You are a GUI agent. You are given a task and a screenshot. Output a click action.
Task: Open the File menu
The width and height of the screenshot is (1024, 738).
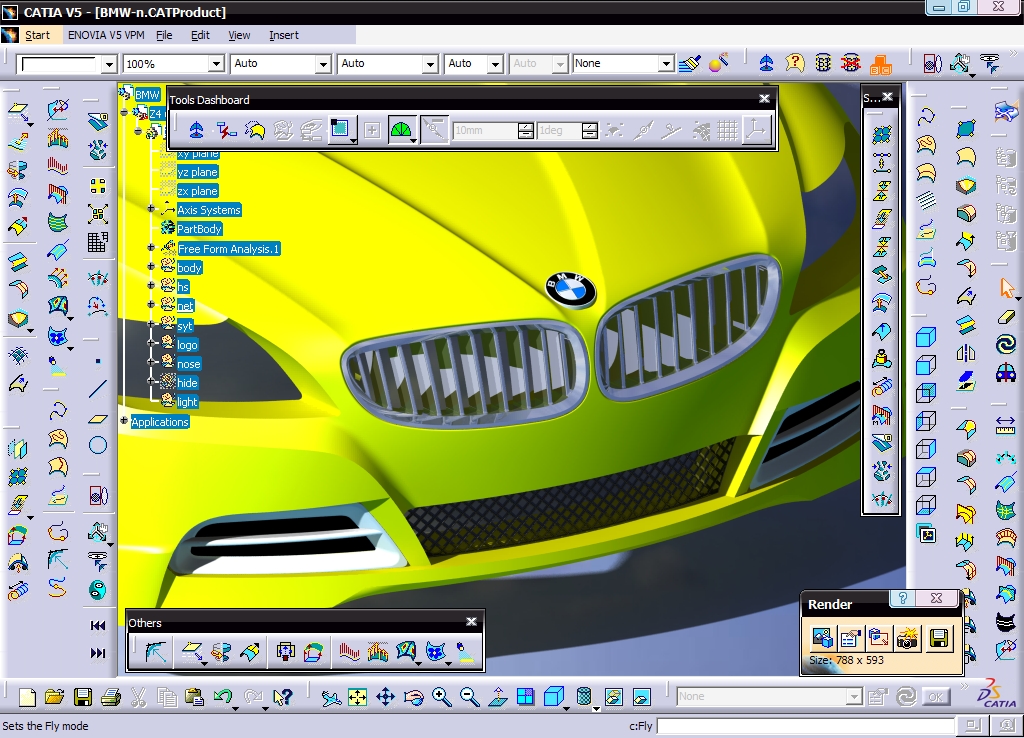click(164, 35)
